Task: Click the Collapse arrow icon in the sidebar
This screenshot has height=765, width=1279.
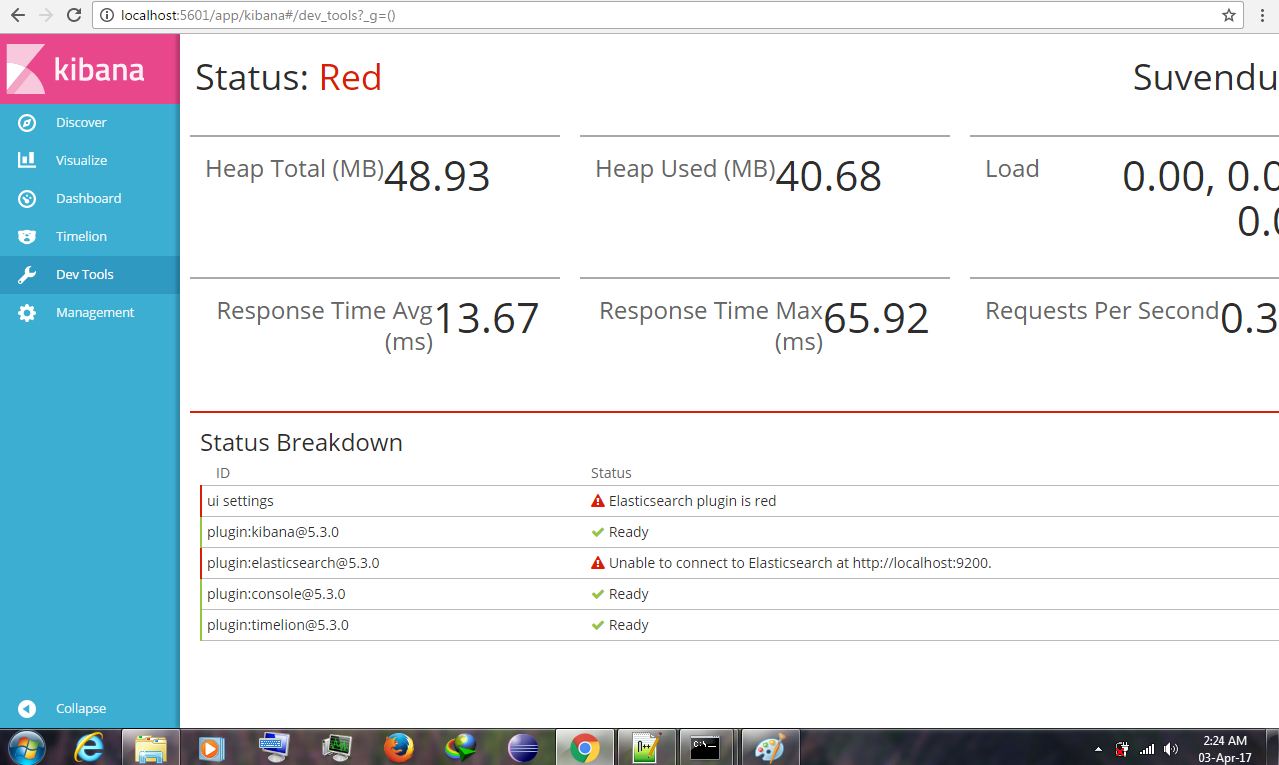Action: (27, 708)
